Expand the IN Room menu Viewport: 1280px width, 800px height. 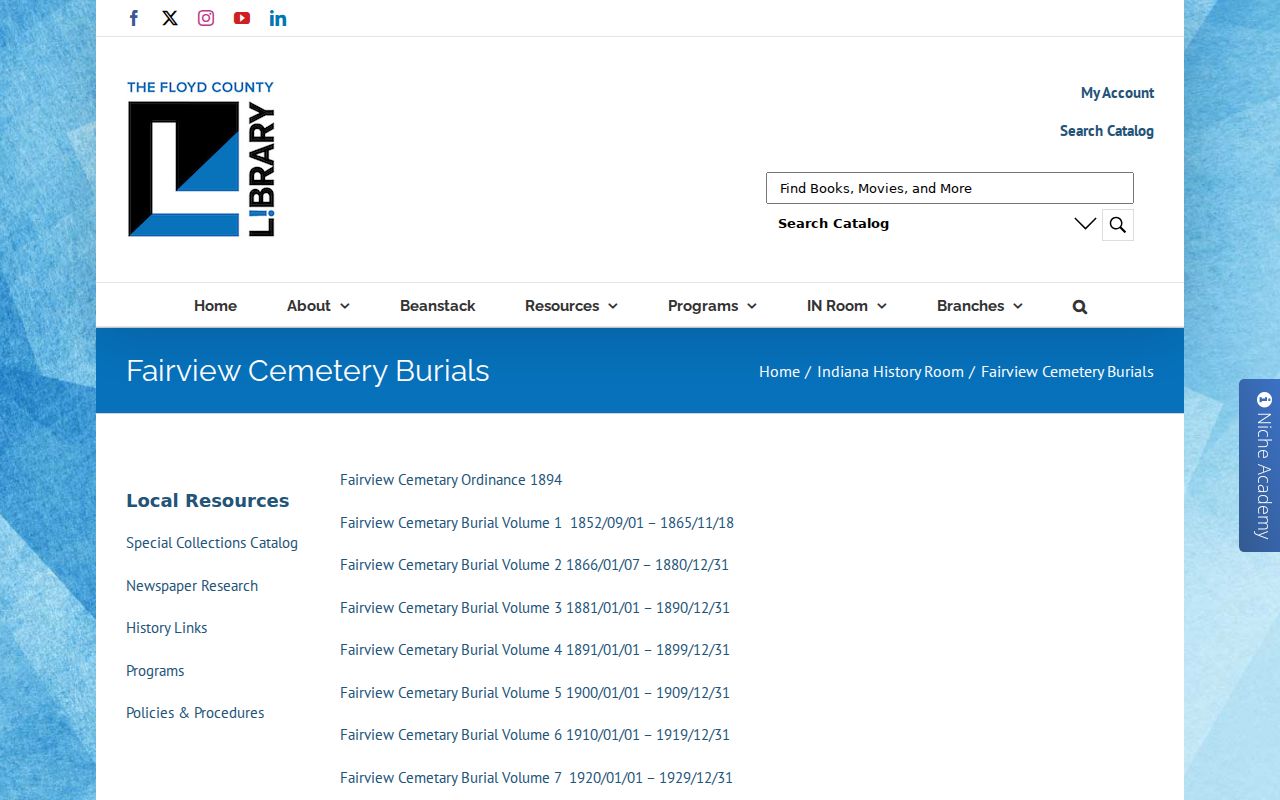point(847,306)
